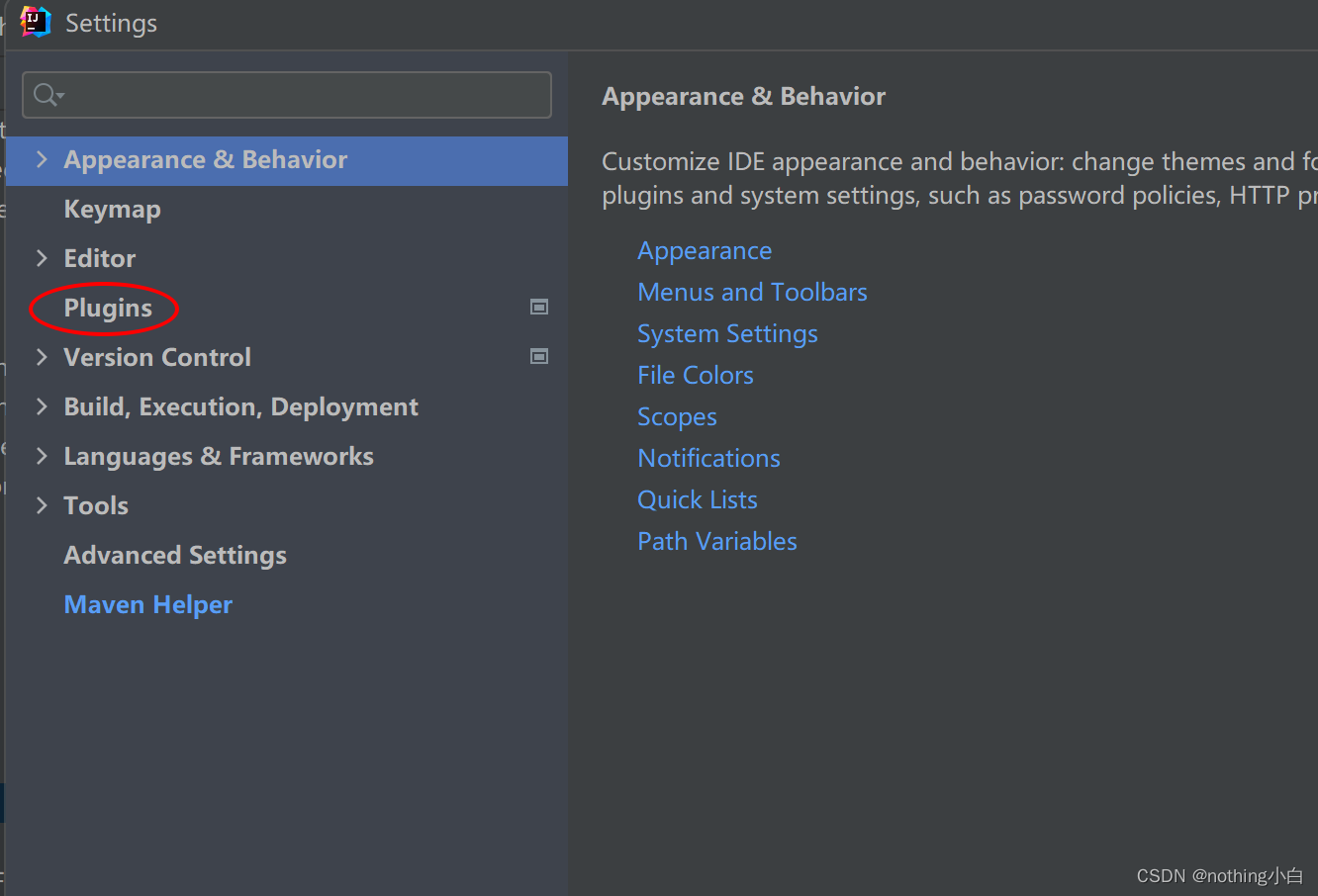Open the Plugins settings page
The width and height of the screenshot is (1318, 896).
point(108,309)
